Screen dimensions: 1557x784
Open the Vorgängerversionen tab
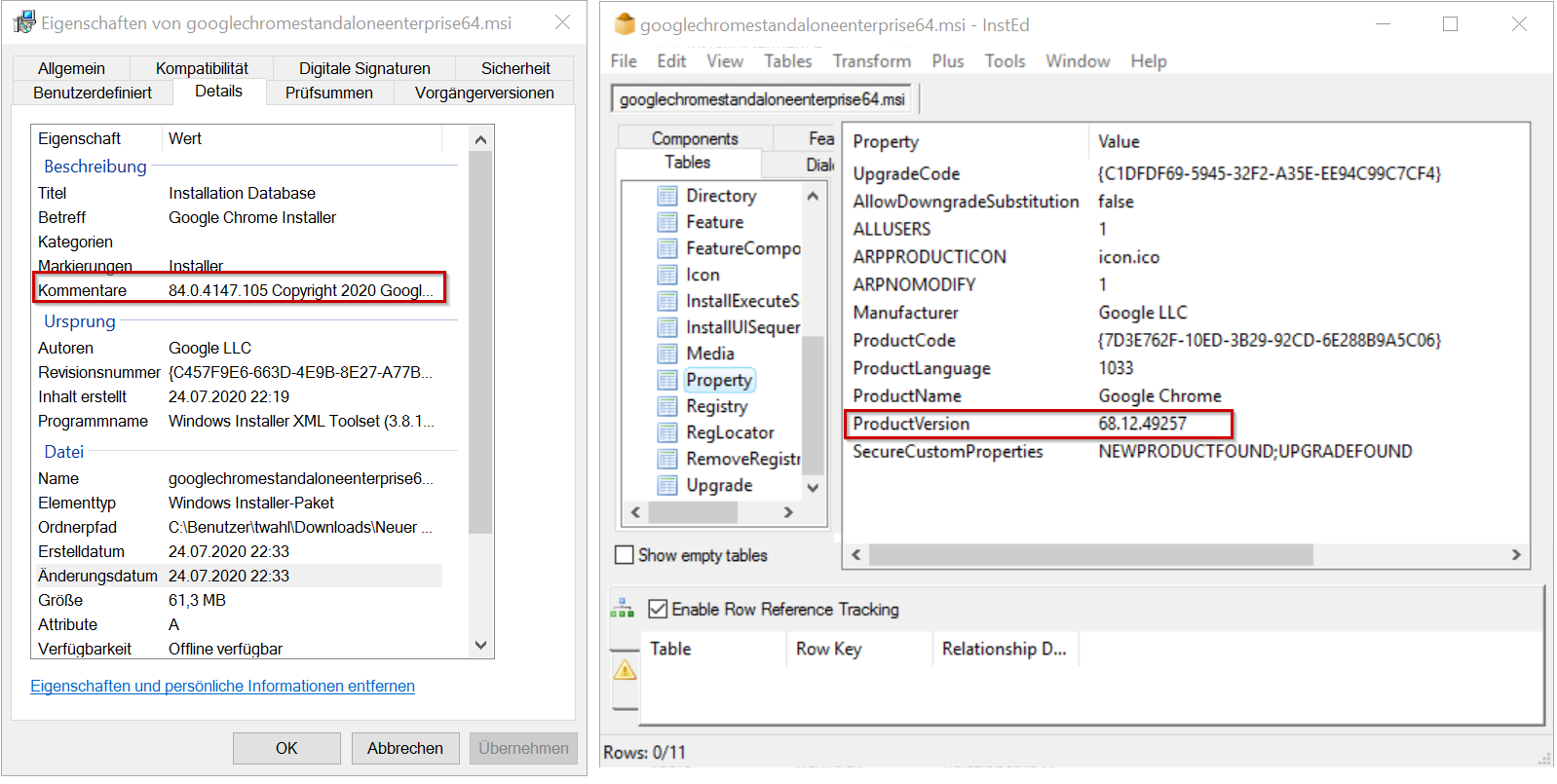[484, 93]
